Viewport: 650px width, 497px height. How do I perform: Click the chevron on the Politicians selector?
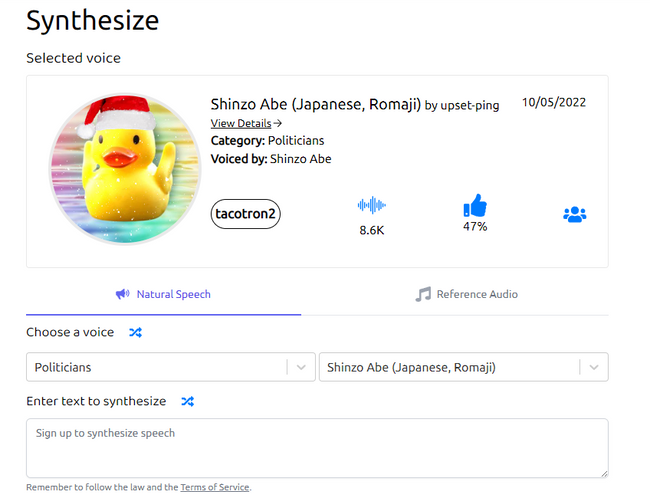(x=301, y=367)
